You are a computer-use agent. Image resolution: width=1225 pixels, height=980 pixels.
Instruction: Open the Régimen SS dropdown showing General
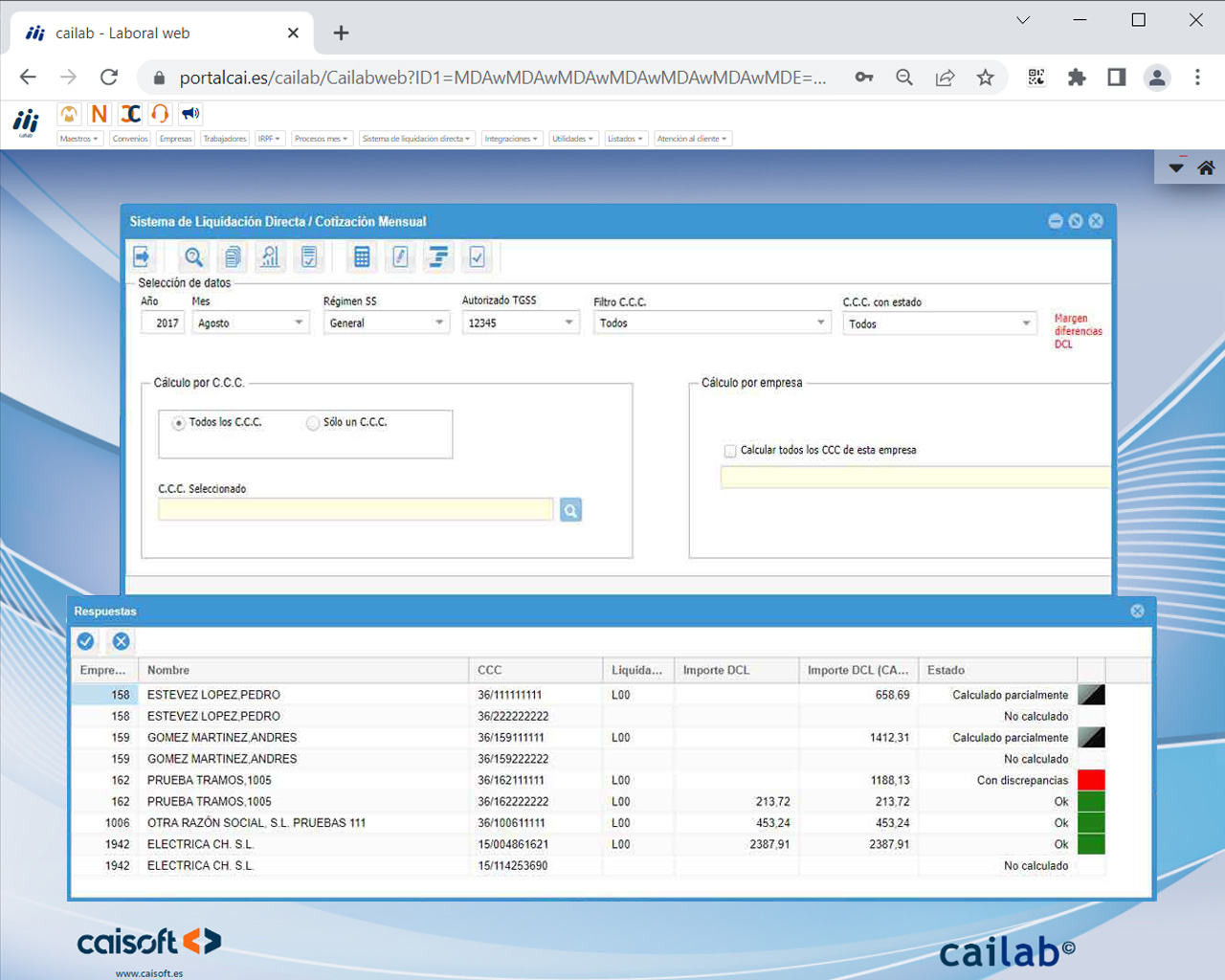439,323
